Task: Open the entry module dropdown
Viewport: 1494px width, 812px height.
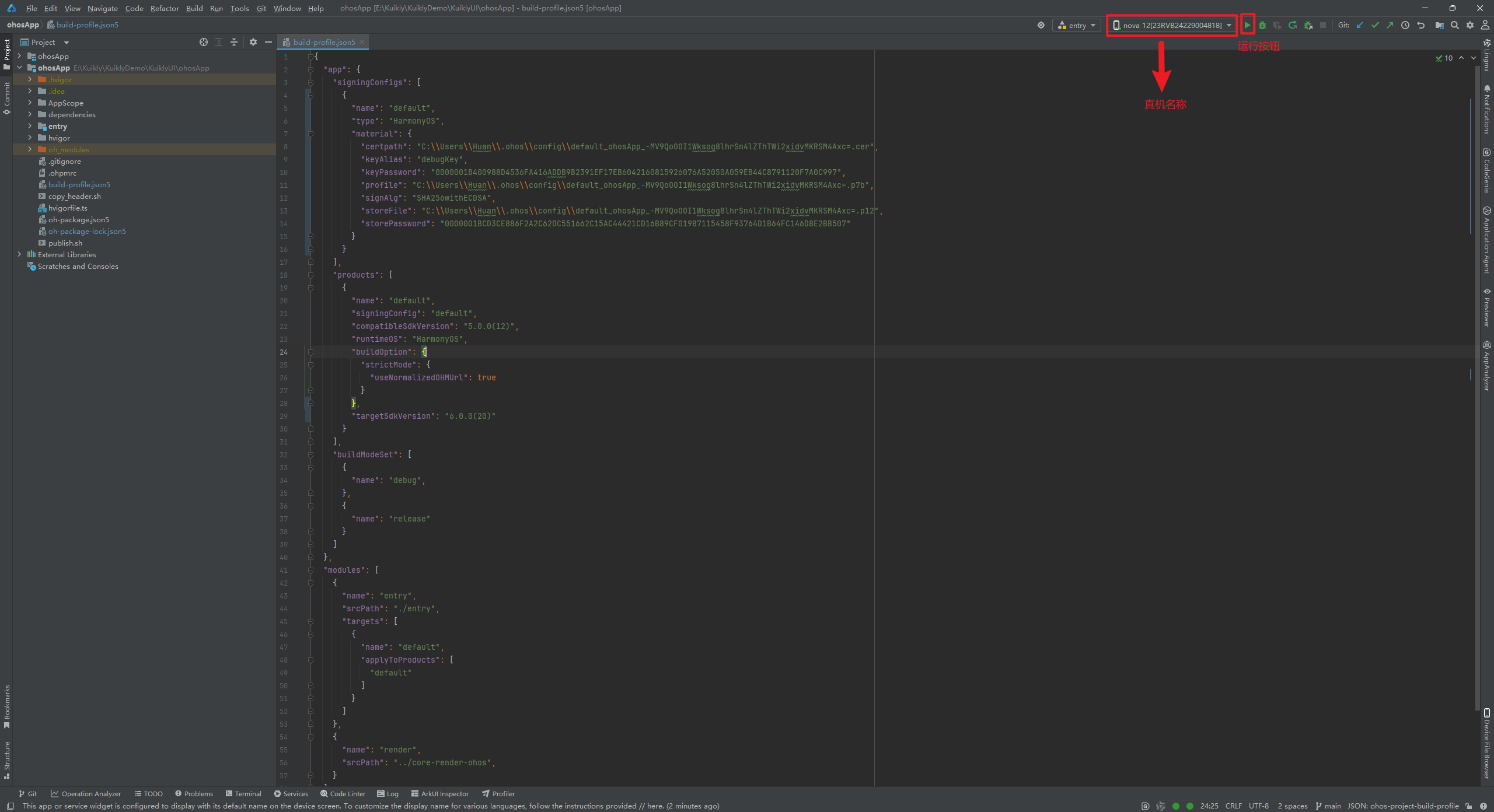Action: [x=1077, y=25]
